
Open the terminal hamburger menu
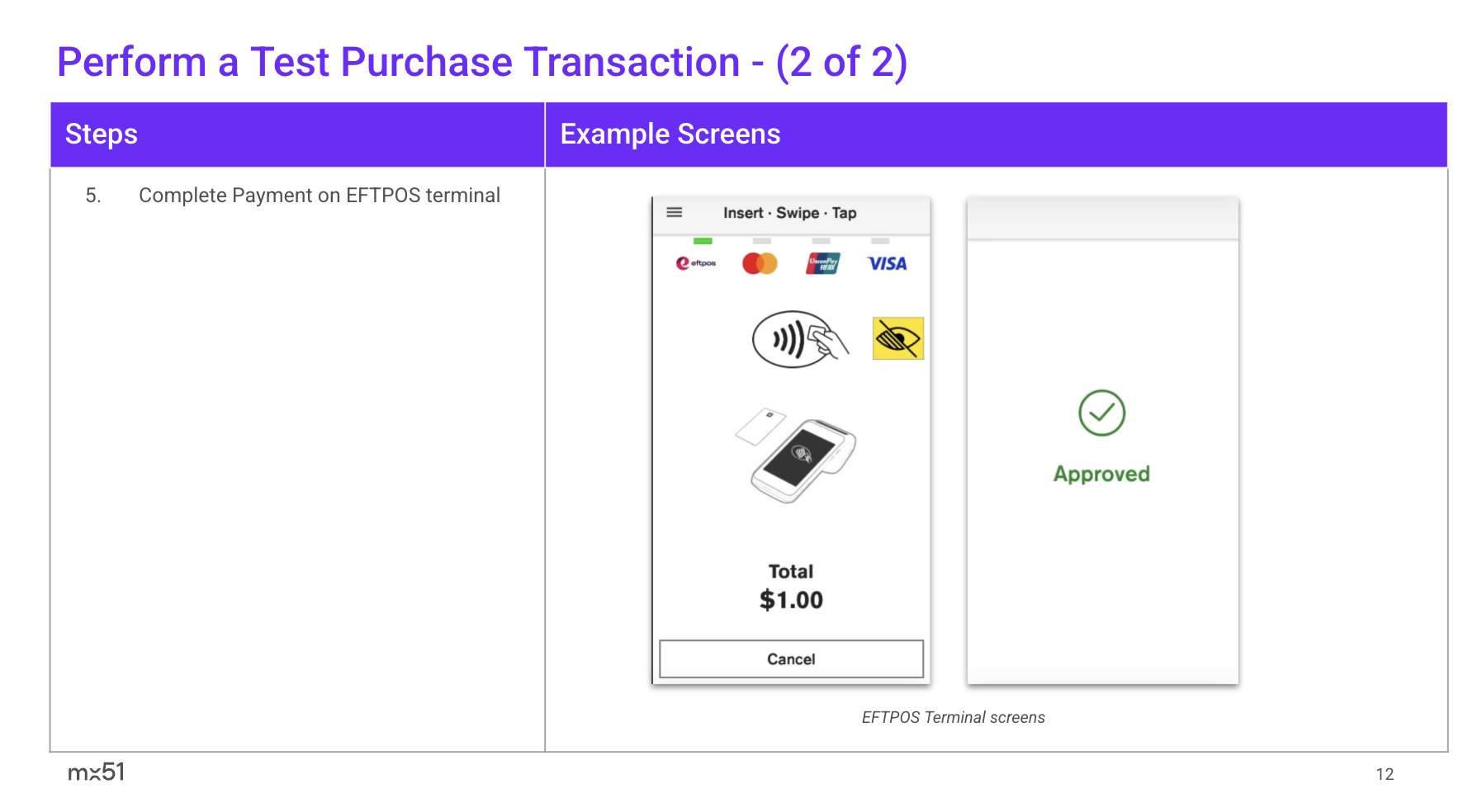click(675, 212)
